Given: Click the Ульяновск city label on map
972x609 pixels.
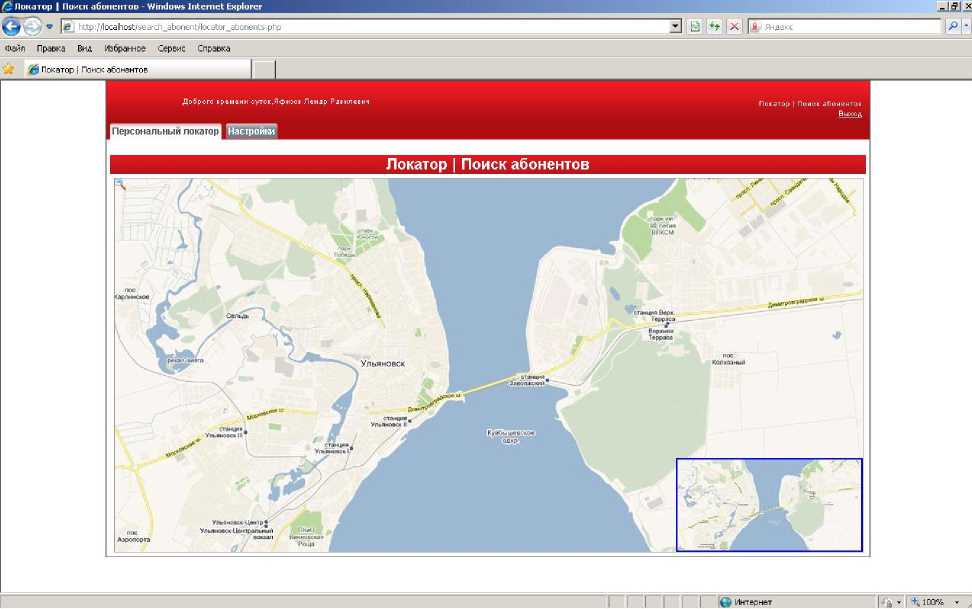Looking at the screenshot, I should tap(382, 363).
